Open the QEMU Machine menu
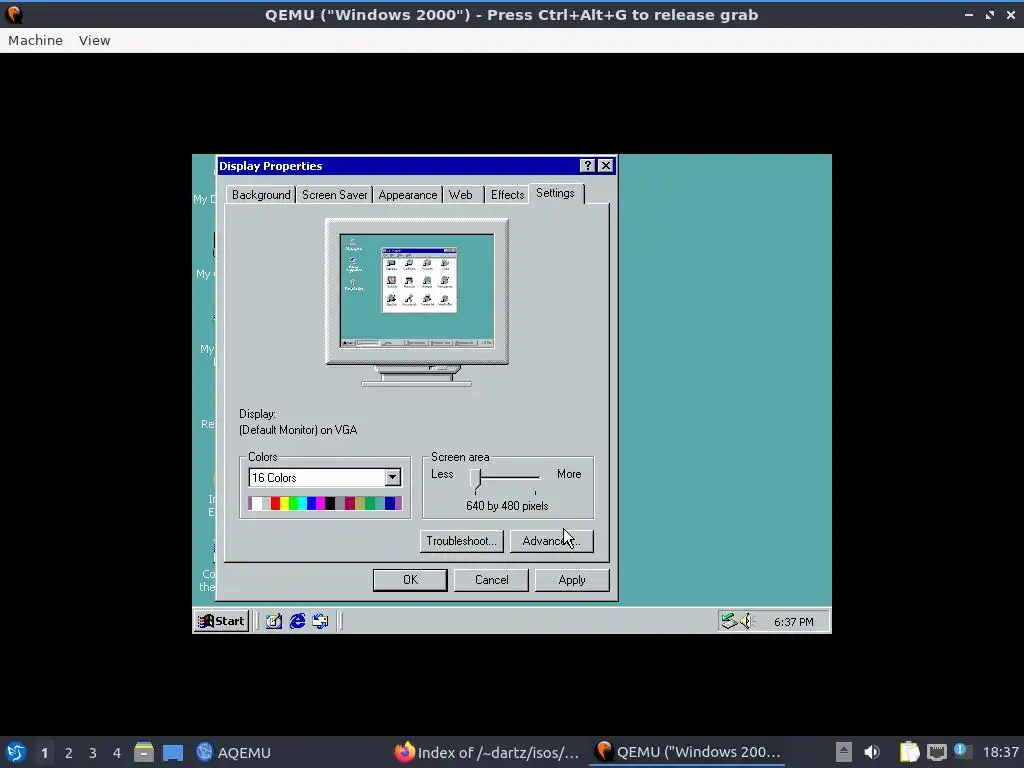This screenshot has height=768, width=1024. coord(35,40)
